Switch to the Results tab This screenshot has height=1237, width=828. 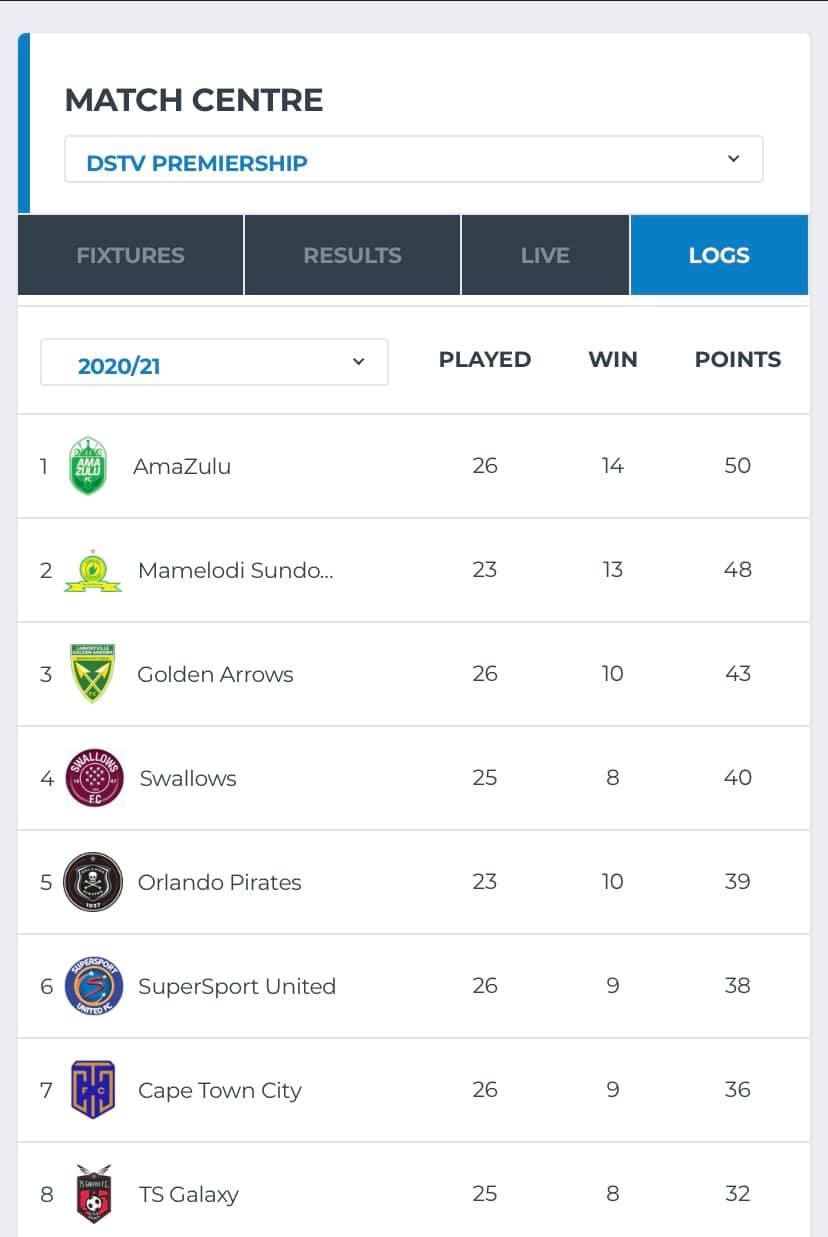[x=352, y=255]
